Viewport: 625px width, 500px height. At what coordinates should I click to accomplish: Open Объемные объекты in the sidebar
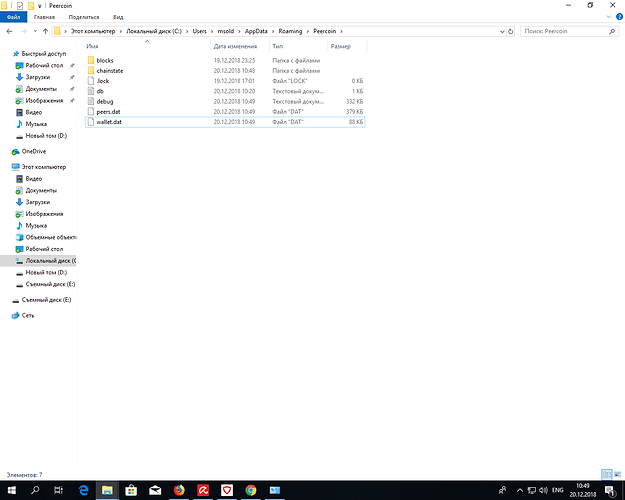pos(51,237)
